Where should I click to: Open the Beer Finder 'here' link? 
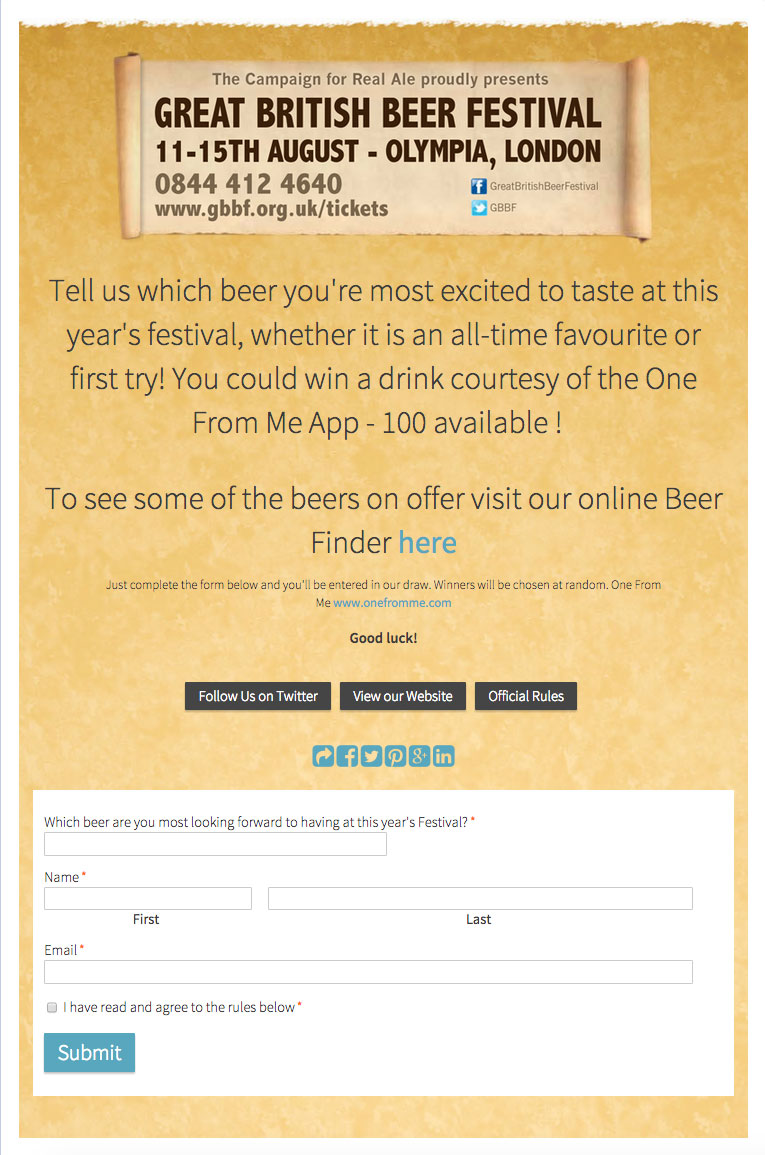pos(427,541)
